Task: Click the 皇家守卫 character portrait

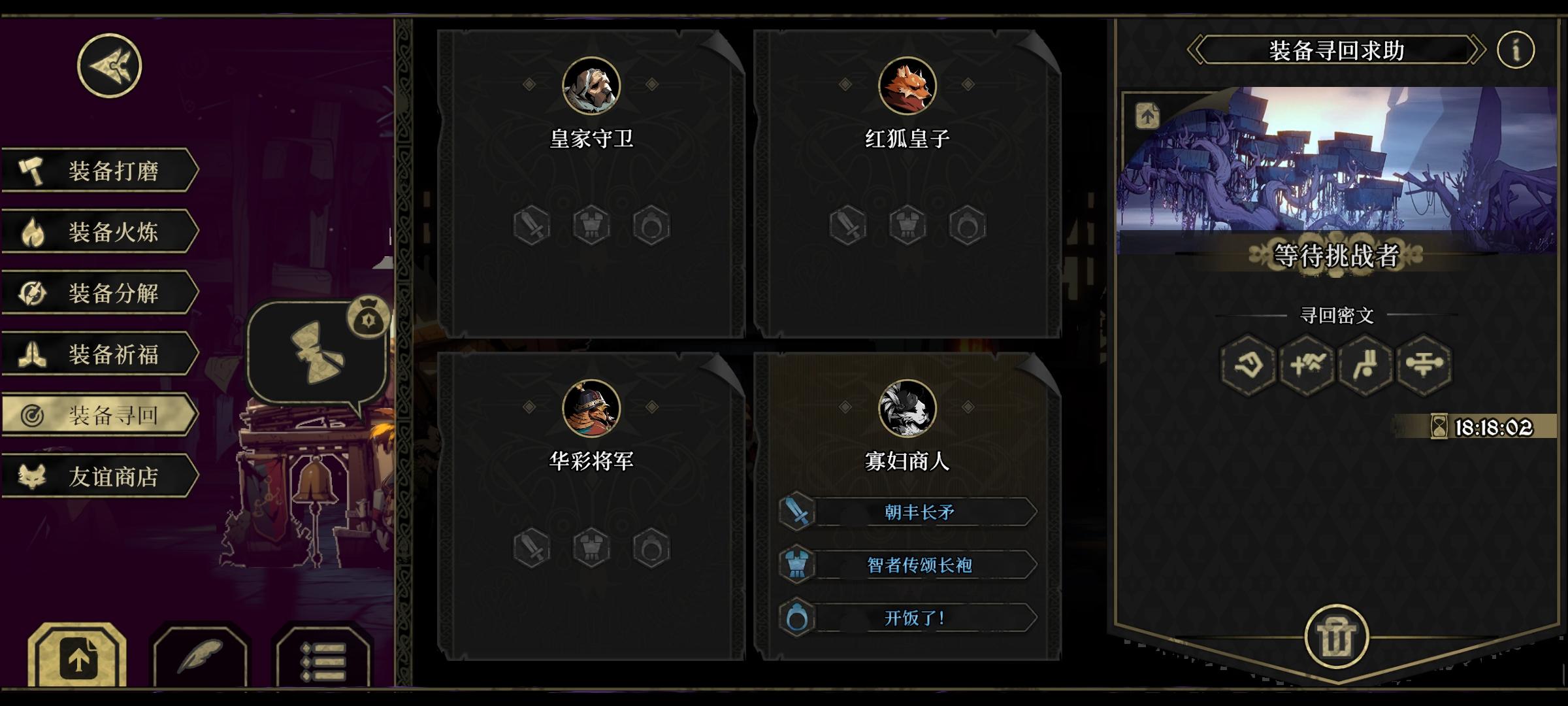Action: [x=591, y=86]
